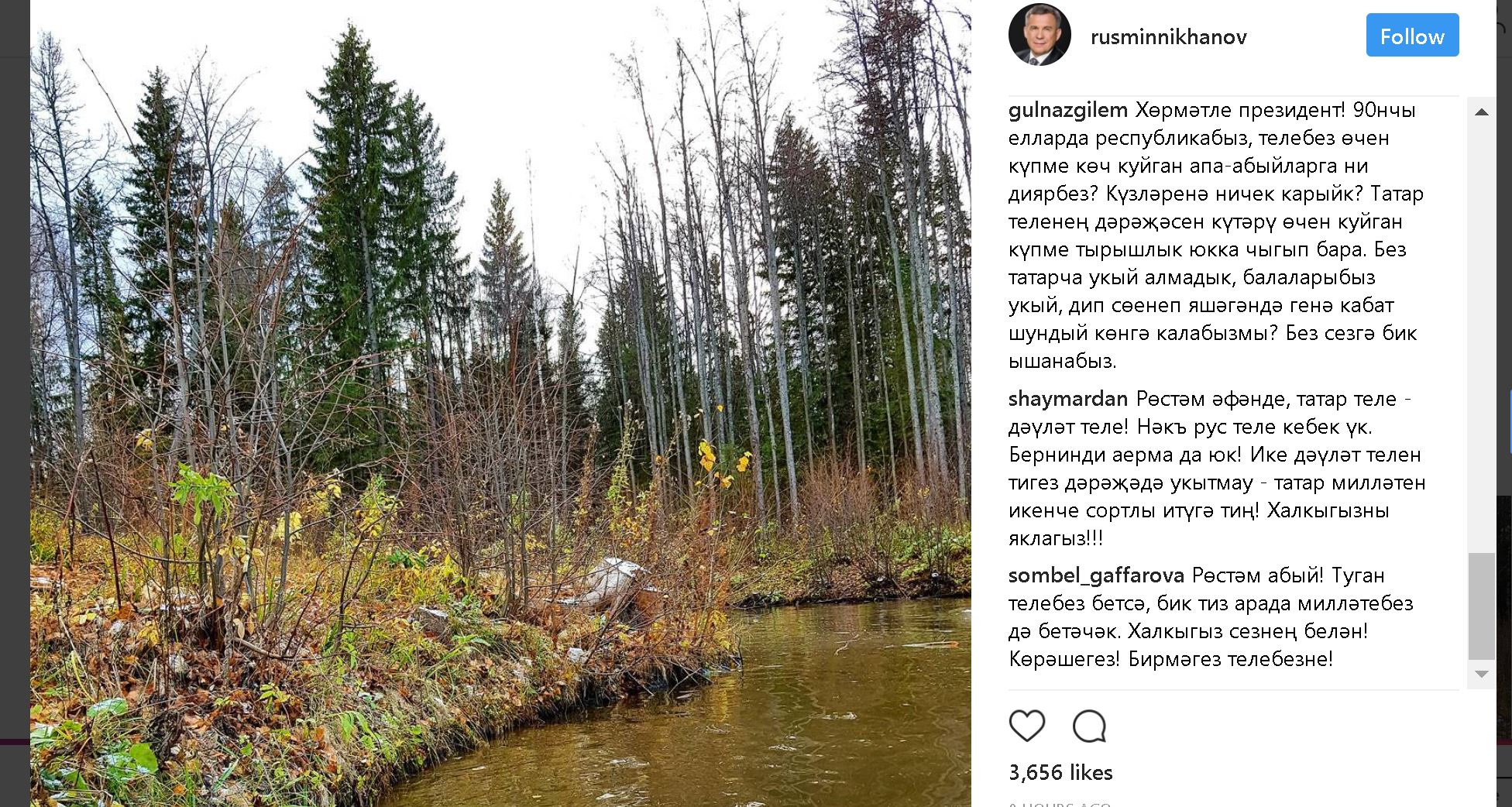Open rusminnikhanov's profile picture
The image size is (1512, 807).
(x=1039, y=36)
